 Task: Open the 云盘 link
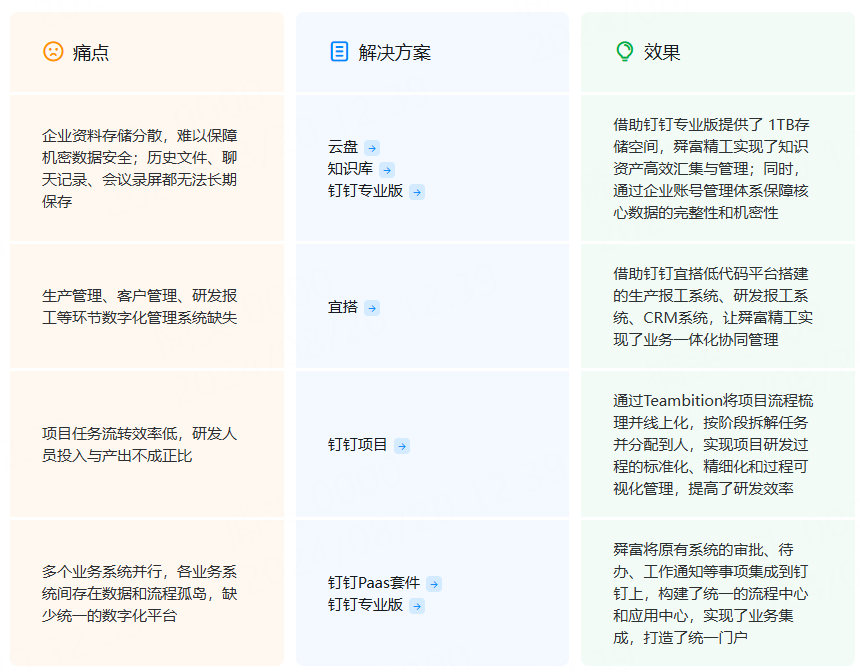coord(343,147)
